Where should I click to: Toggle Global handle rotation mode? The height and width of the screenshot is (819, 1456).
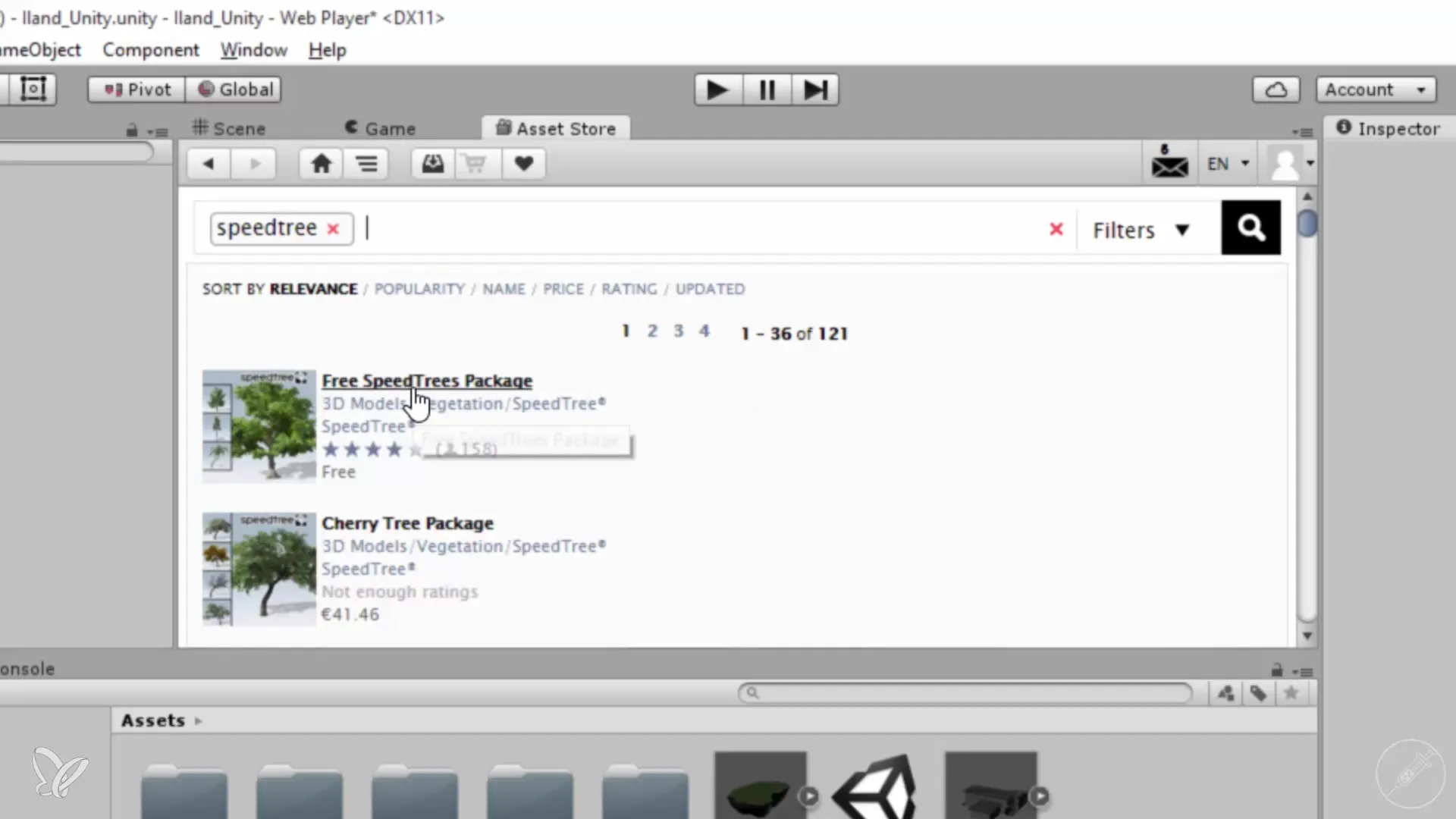[234, 89]
